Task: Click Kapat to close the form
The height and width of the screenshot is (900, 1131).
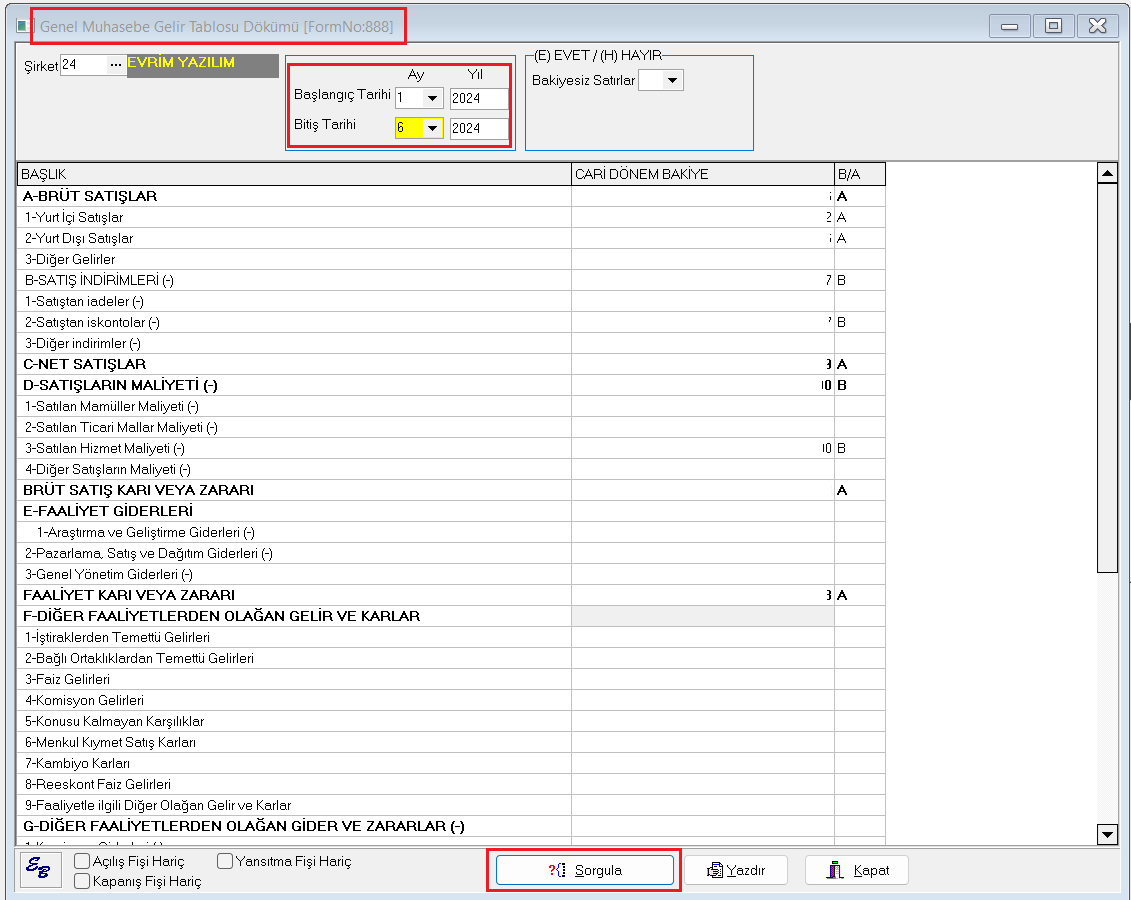Action: (857, 870)
